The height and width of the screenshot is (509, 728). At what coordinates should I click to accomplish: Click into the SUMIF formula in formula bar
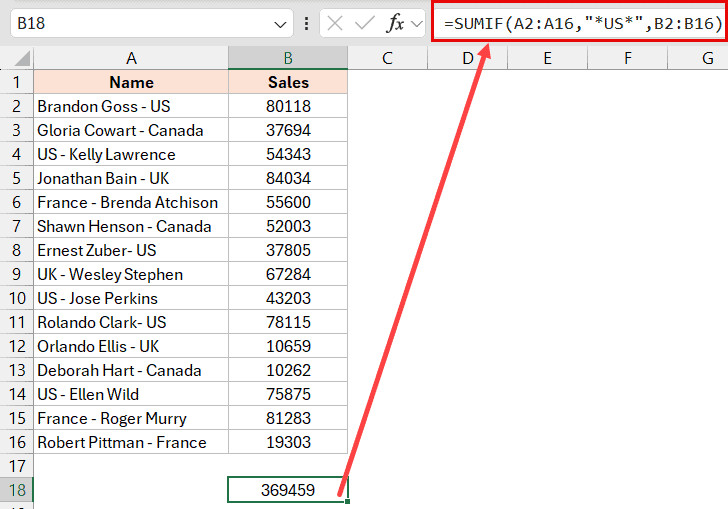click(x=580, y=23)
